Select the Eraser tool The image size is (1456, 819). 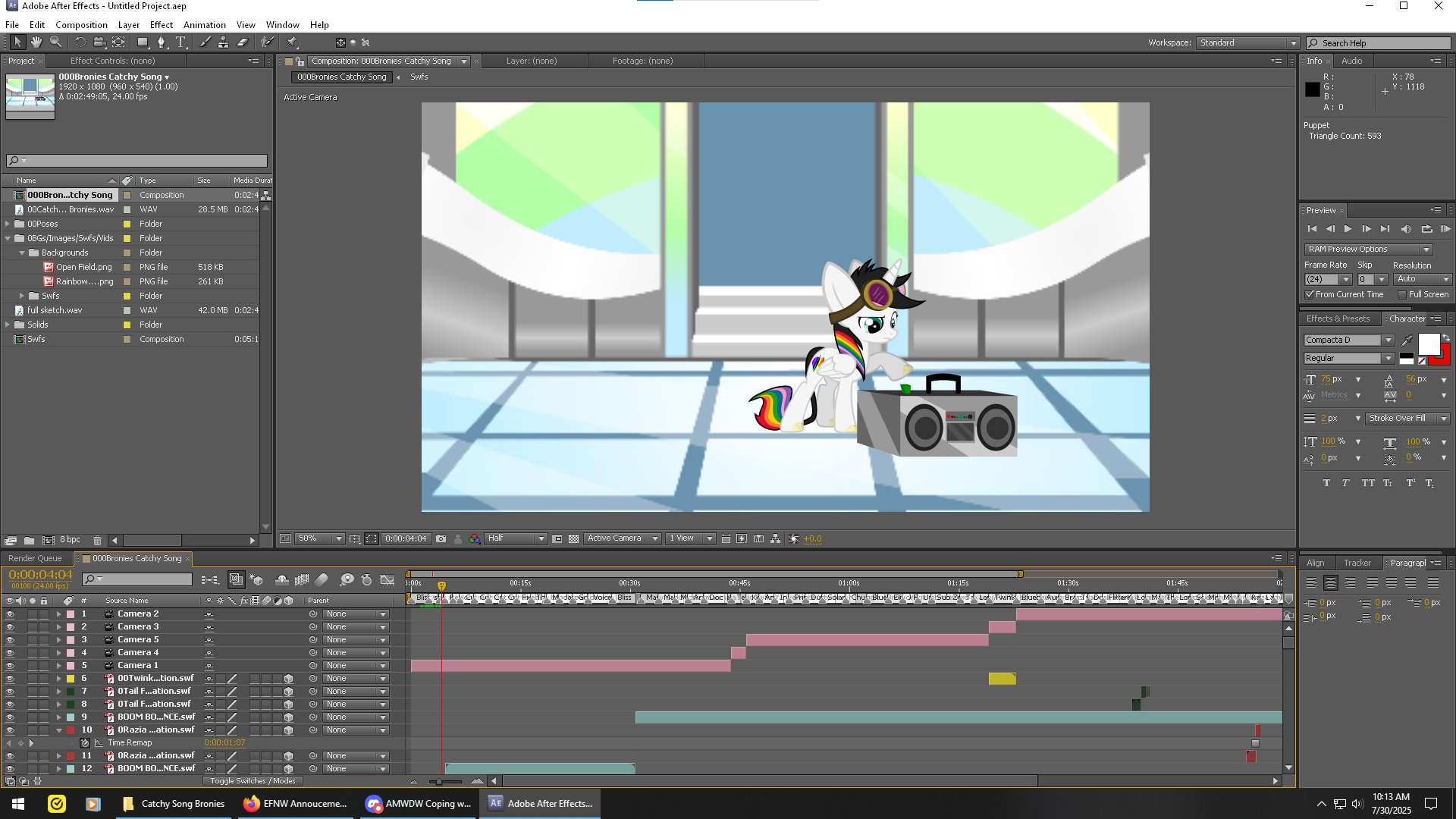[x=242, y=42]
